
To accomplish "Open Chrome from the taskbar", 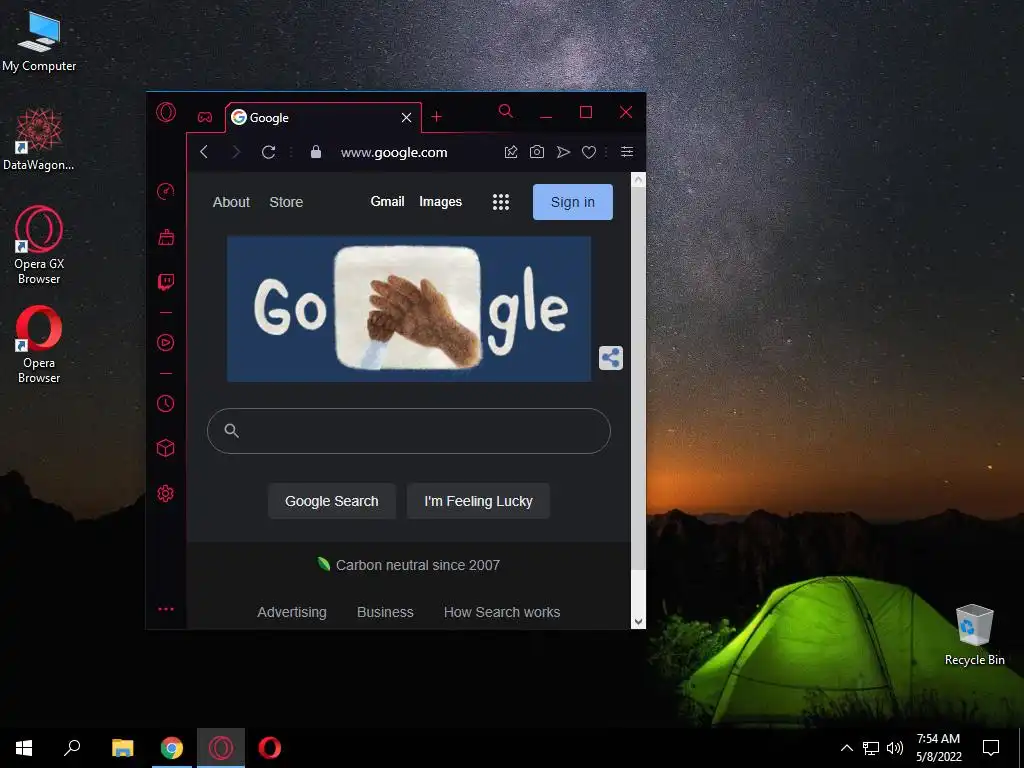I will [172, 748].
